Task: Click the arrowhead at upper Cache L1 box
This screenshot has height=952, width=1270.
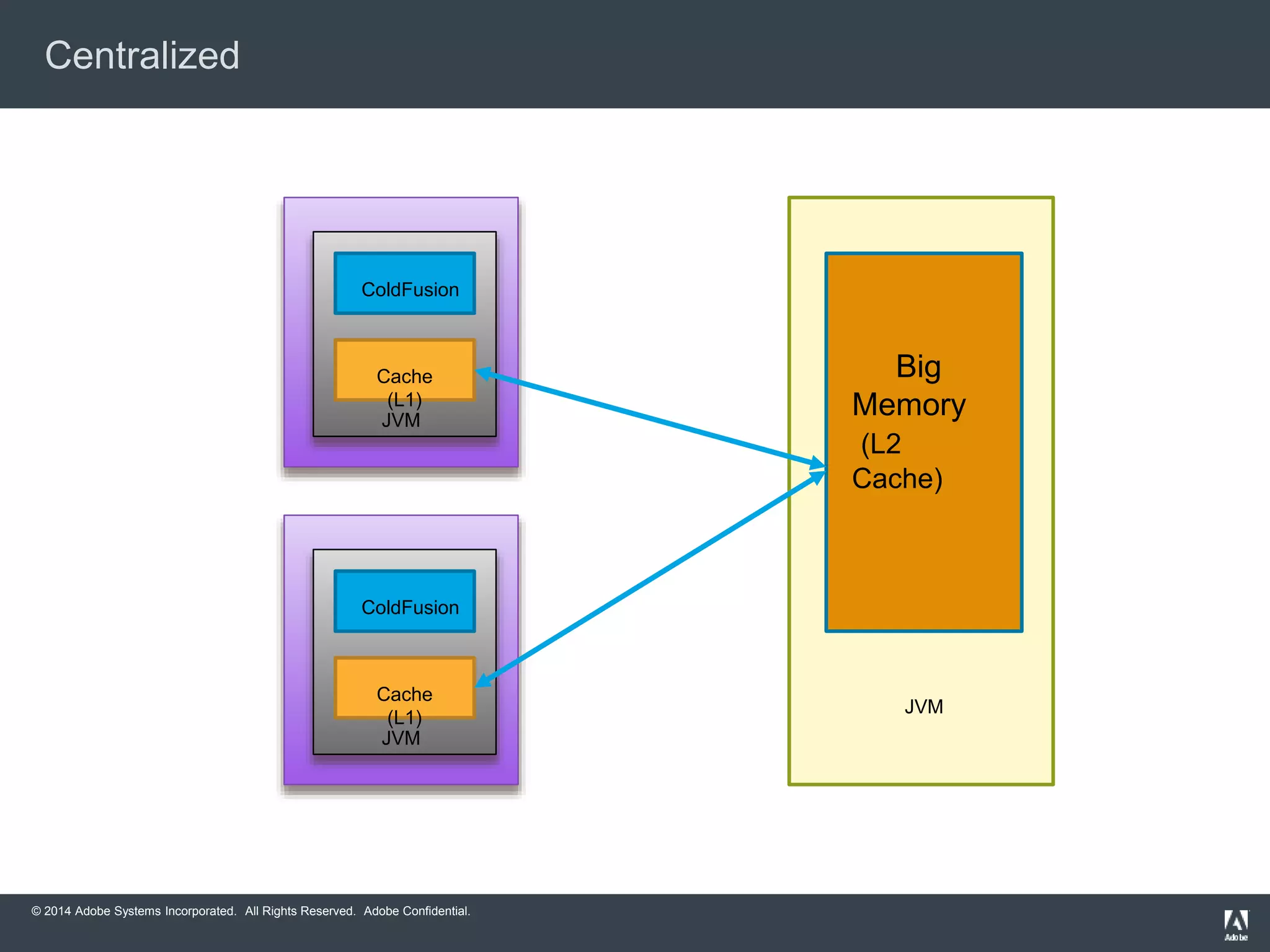Action: [x=484, y=373]
